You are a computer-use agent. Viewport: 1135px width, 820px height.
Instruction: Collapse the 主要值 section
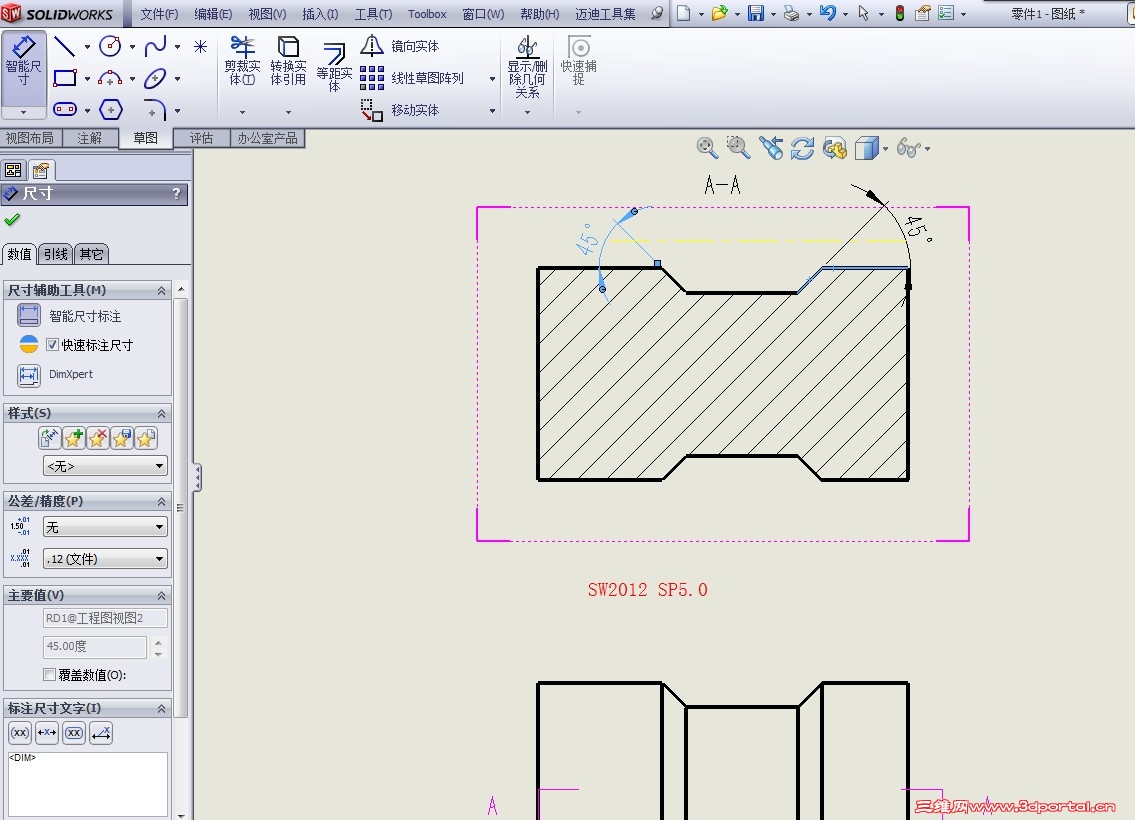[x=161, y=596]
